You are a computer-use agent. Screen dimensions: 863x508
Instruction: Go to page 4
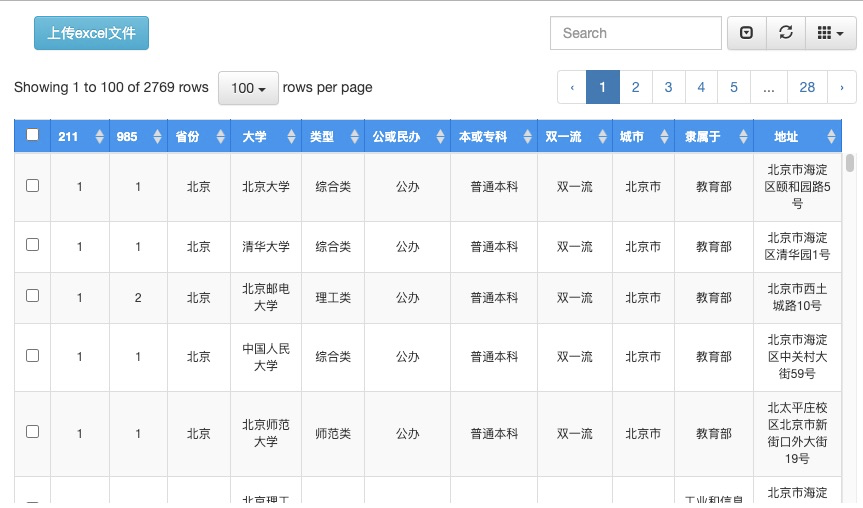[x=701, y=87]
